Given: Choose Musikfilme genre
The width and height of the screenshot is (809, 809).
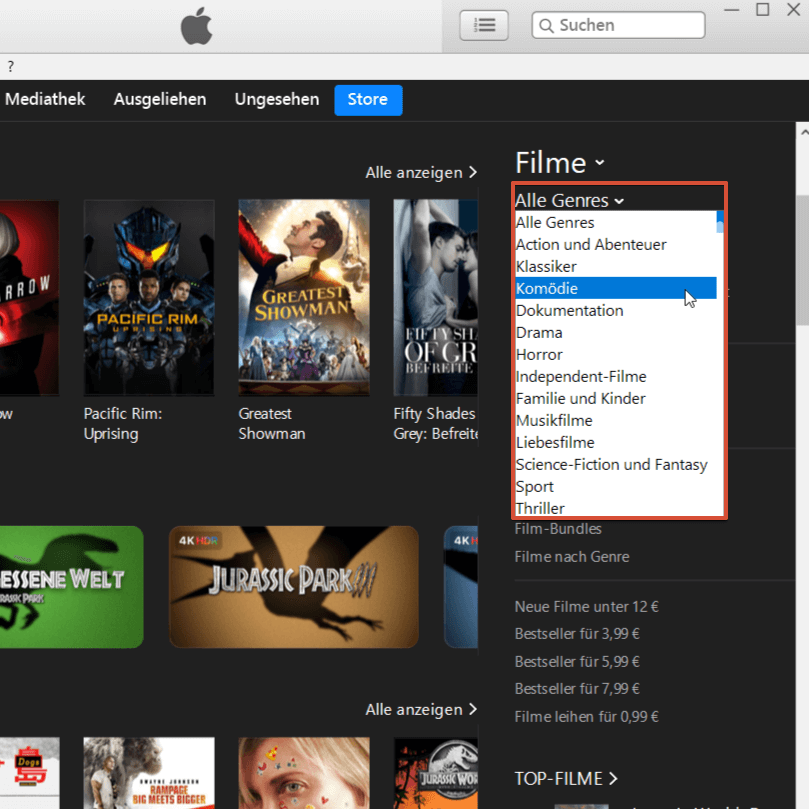Looking at the screenshot, I should (616, 420).
